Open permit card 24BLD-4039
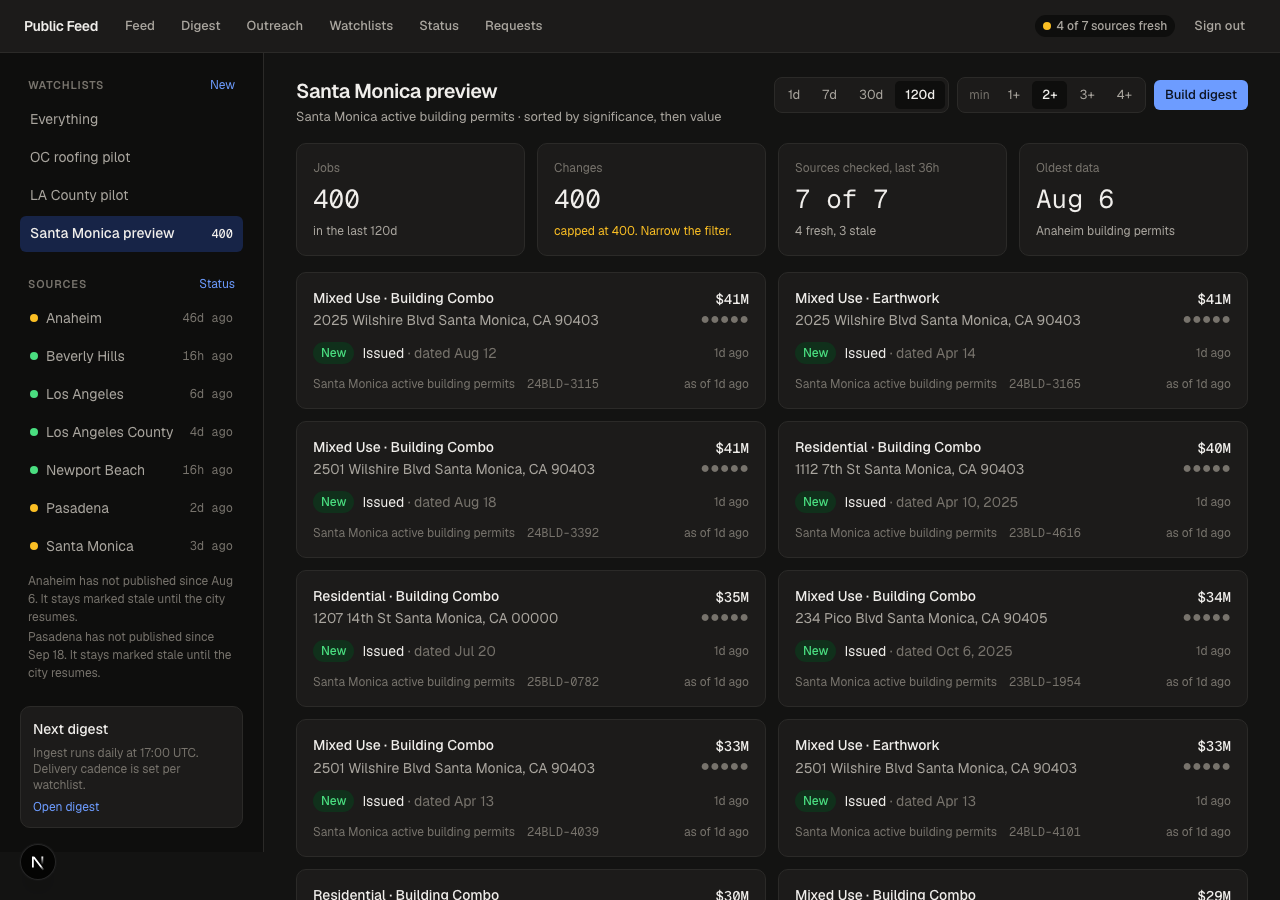 [531, 788]
